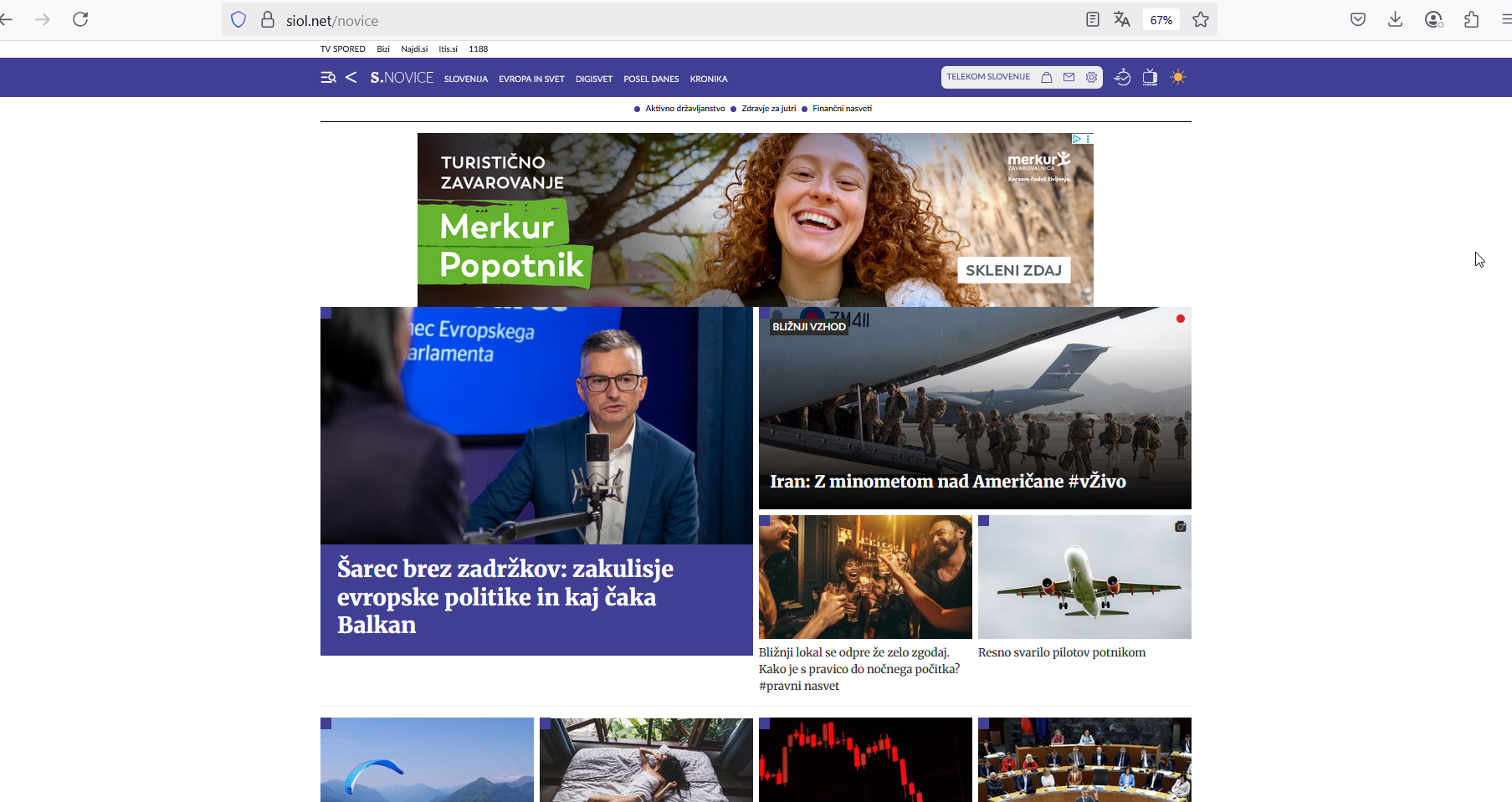Open the SLOVENIJA section
1512x802 pixels.
click(465, 79)
